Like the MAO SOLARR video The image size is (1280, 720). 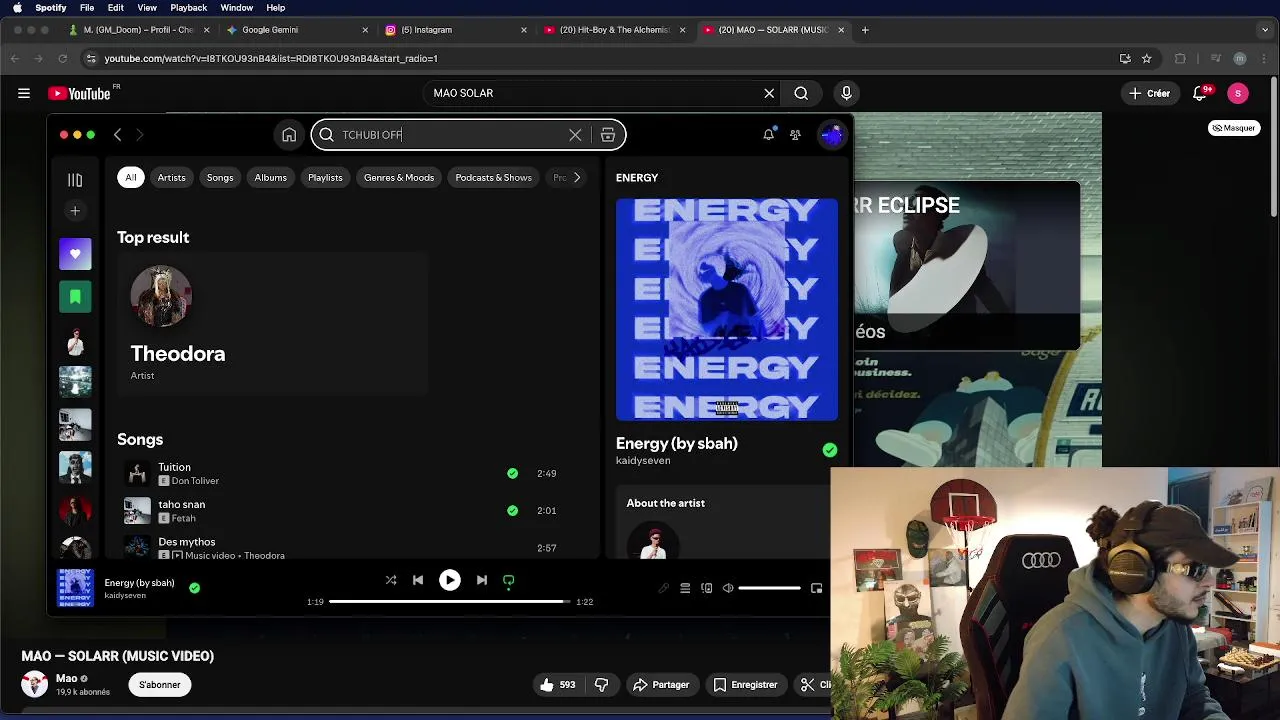point(558,685)
